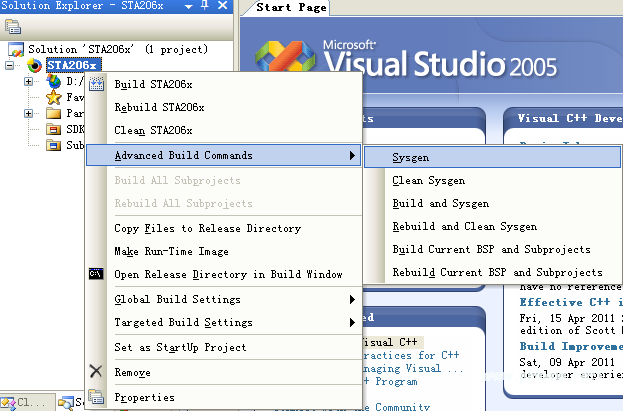Expand the Parameter folder node
The image size is (623, 411).
pos(28,113)
